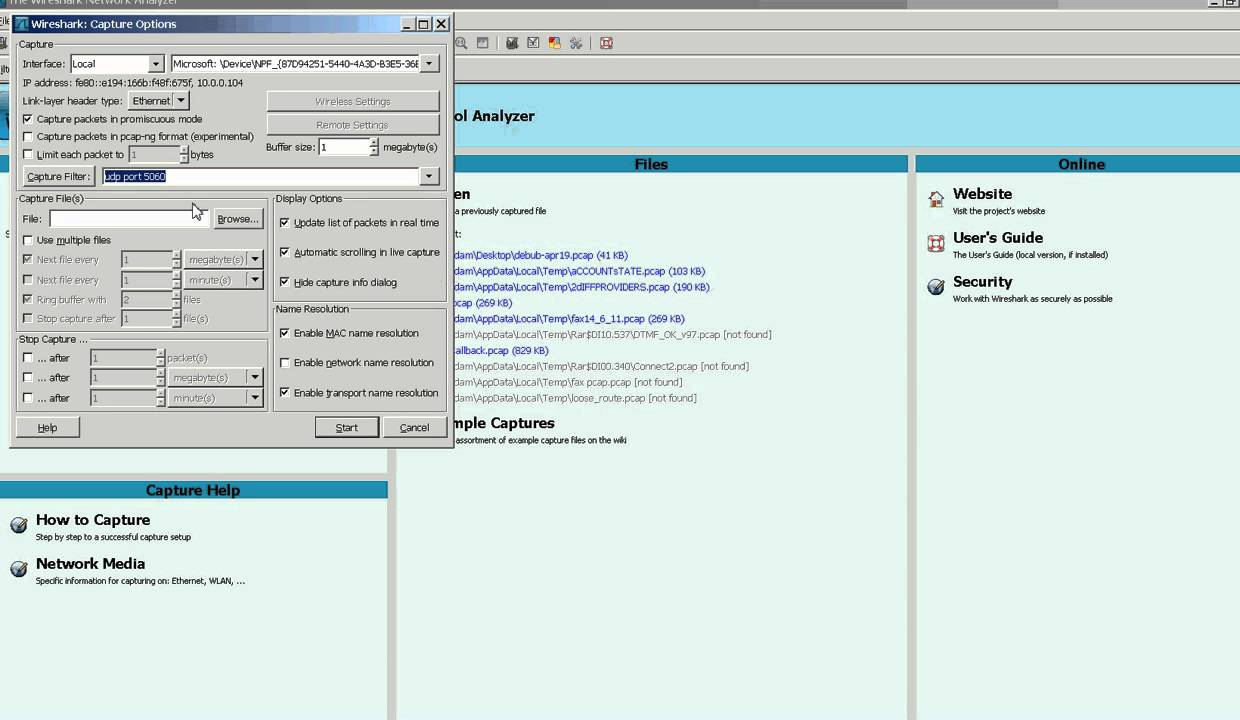Click the Website house icon
Screen dimensions: 1240x720
(x=936, y=199)
